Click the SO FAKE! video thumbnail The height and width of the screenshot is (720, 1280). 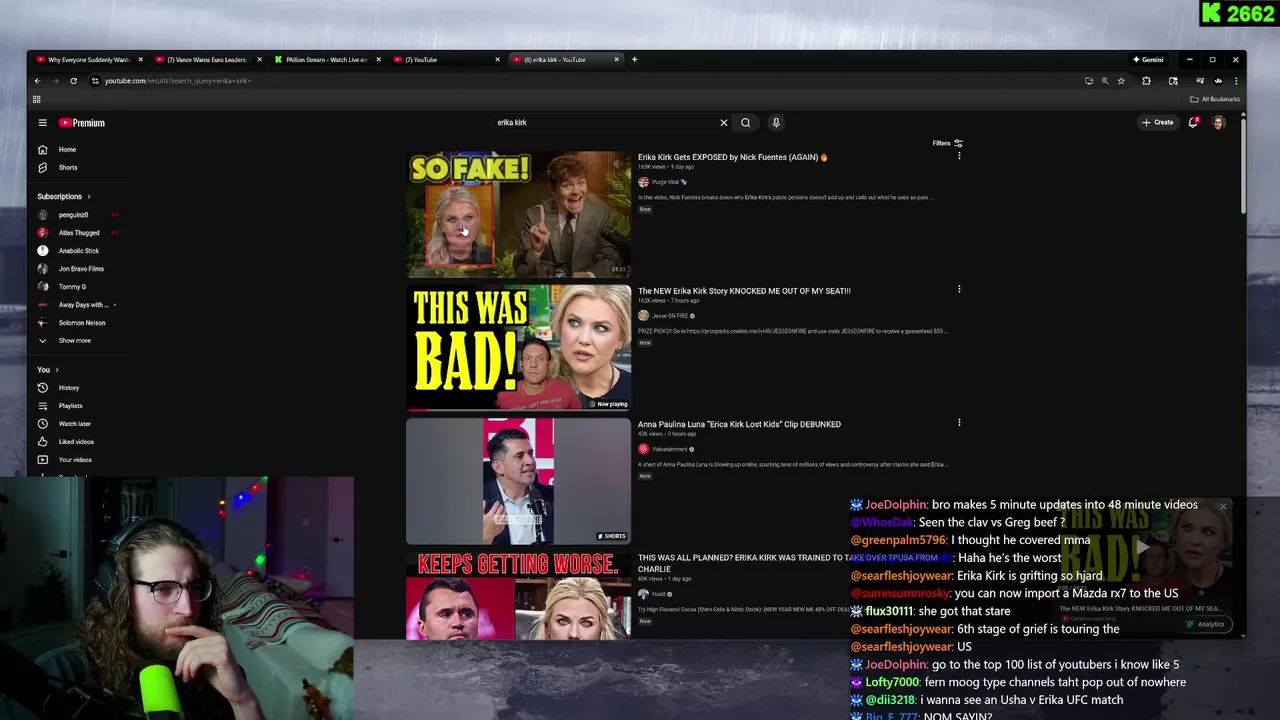(x=518, y=214)
